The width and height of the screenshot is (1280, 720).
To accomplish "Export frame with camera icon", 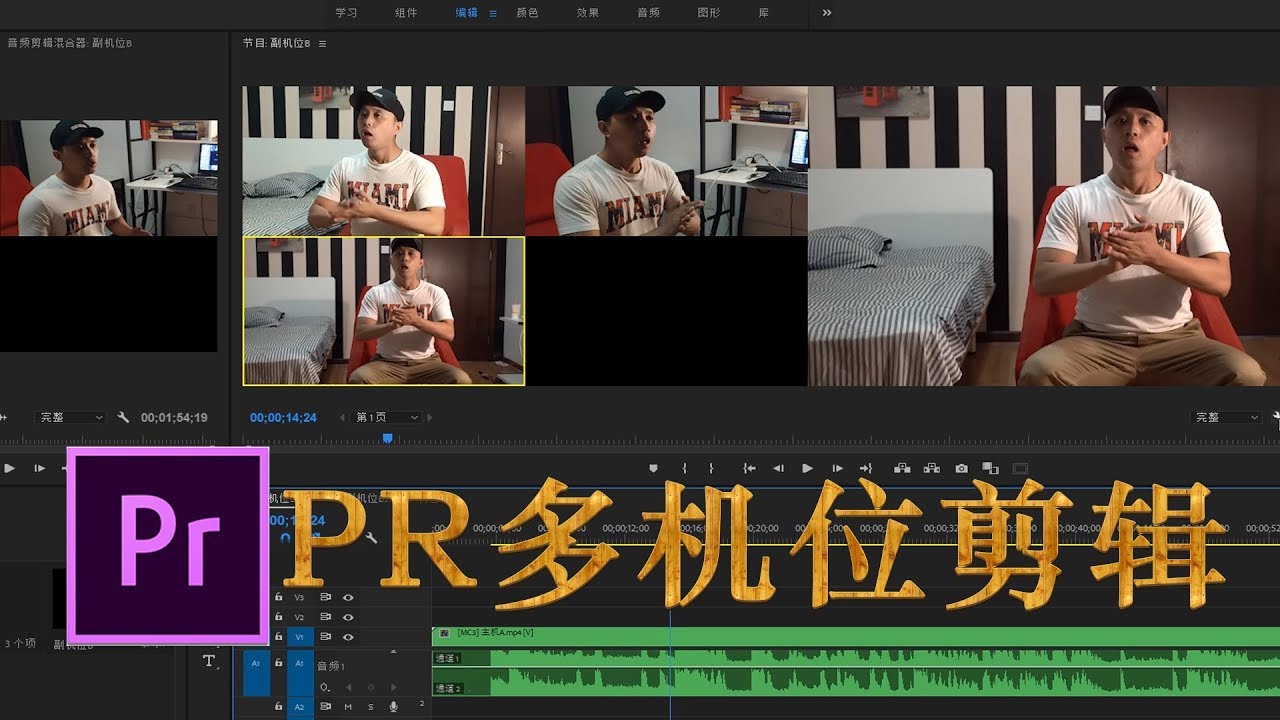I will coord(961,468).
